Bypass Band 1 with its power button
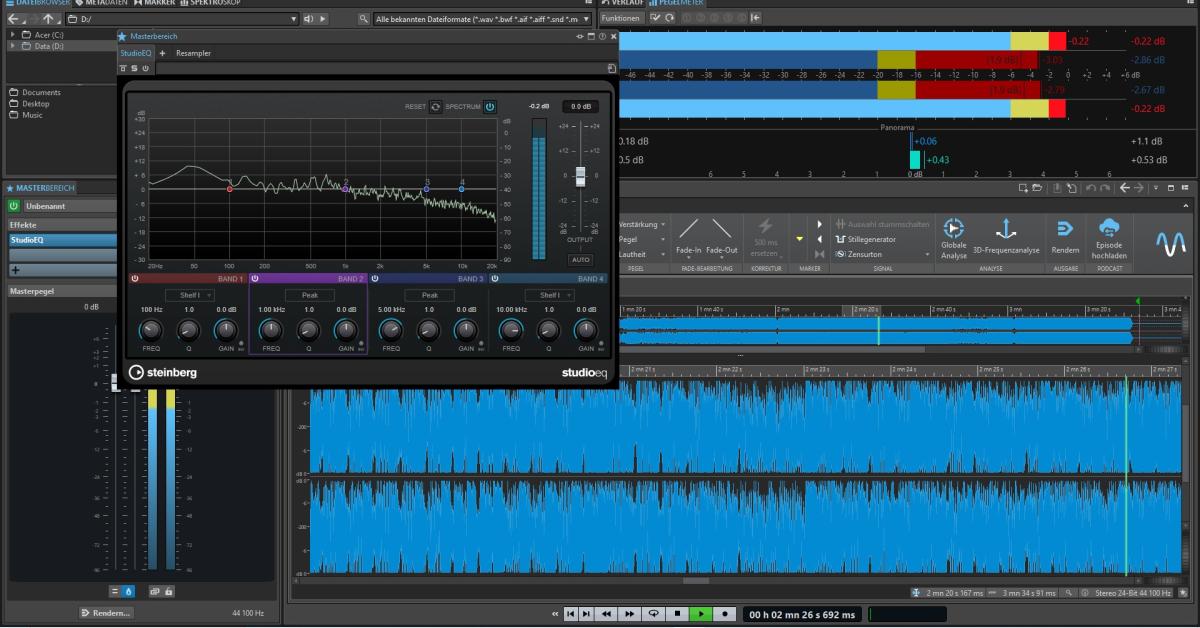 coord(136,278)
